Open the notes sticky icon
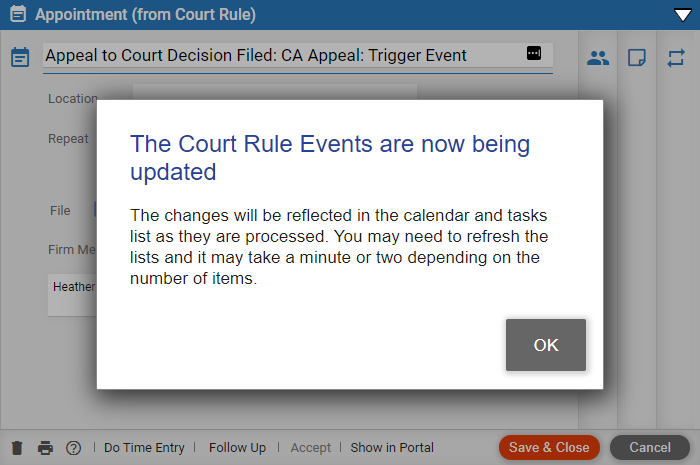 click(x=637, y=58)
